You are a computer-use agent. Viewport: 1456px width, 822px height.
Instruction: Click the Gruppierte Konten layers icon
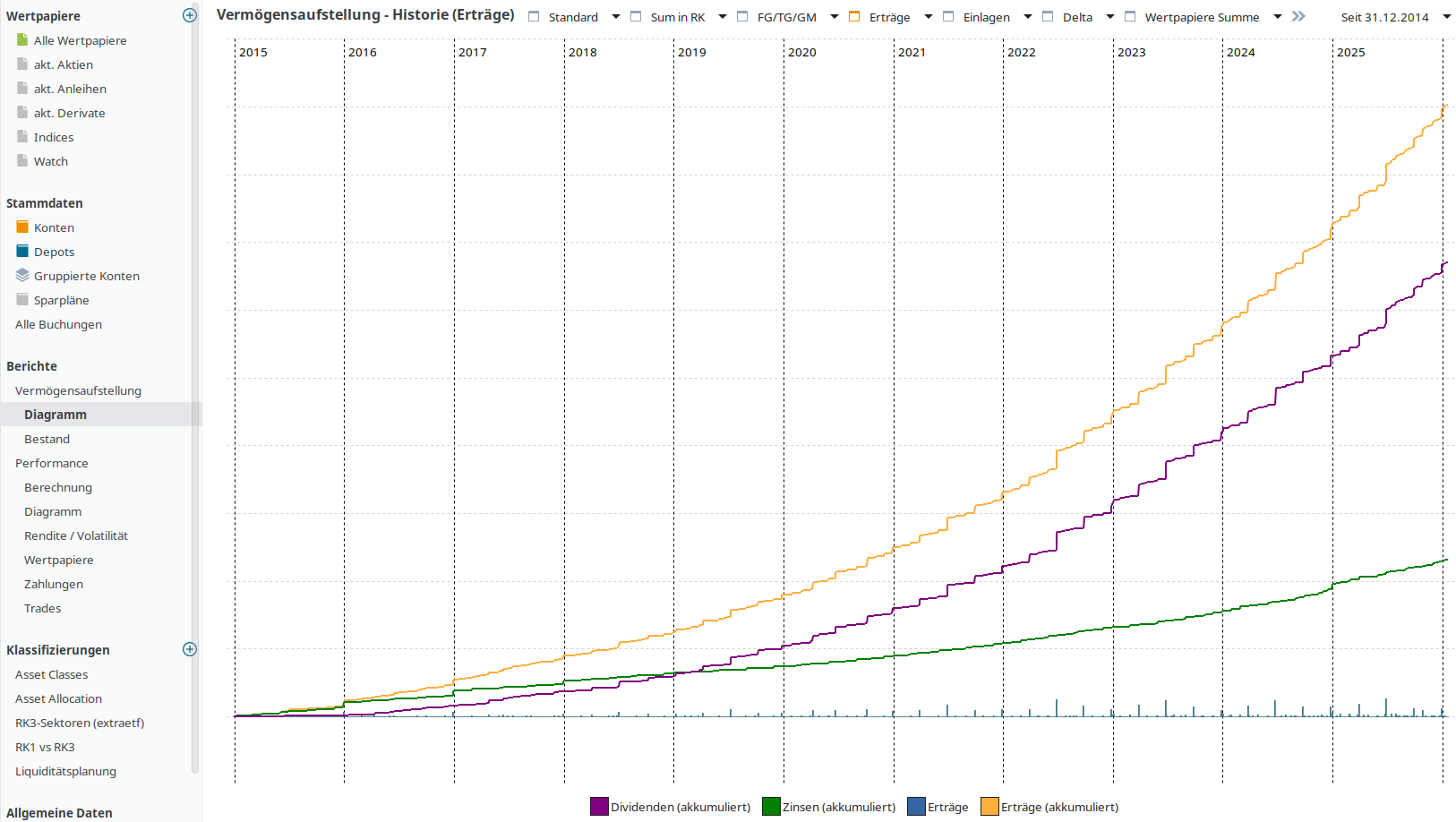click(22, 276)
